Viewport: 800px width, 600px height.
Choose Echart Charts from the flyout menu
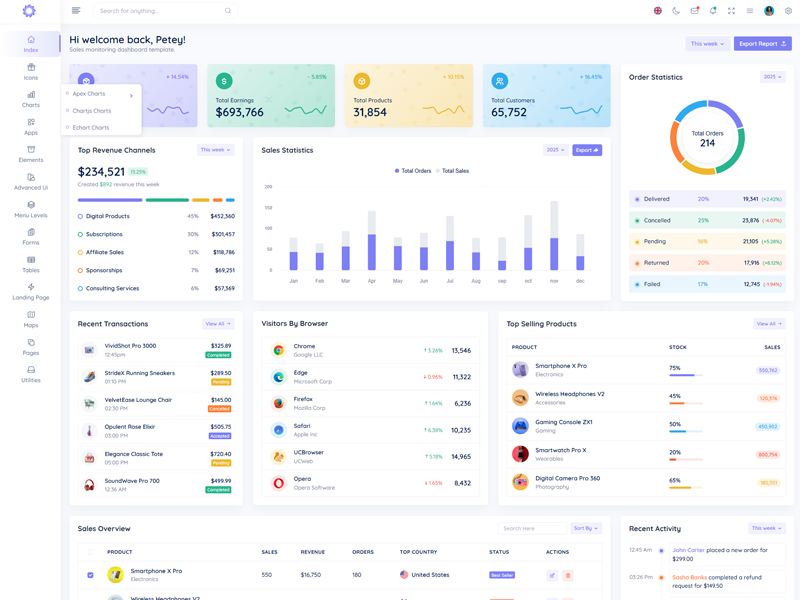(x=91, y=128)
